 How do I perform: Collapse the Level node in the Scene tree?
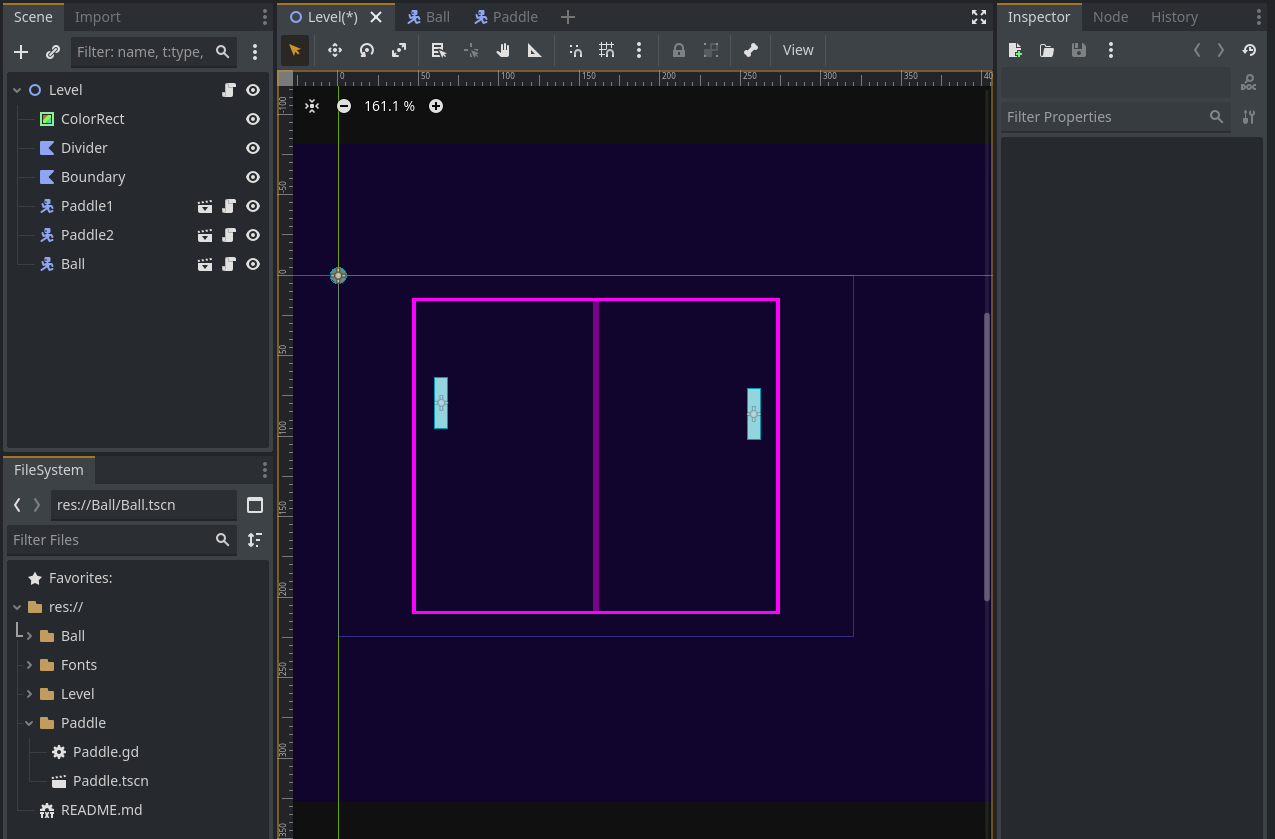click(15, 89)
